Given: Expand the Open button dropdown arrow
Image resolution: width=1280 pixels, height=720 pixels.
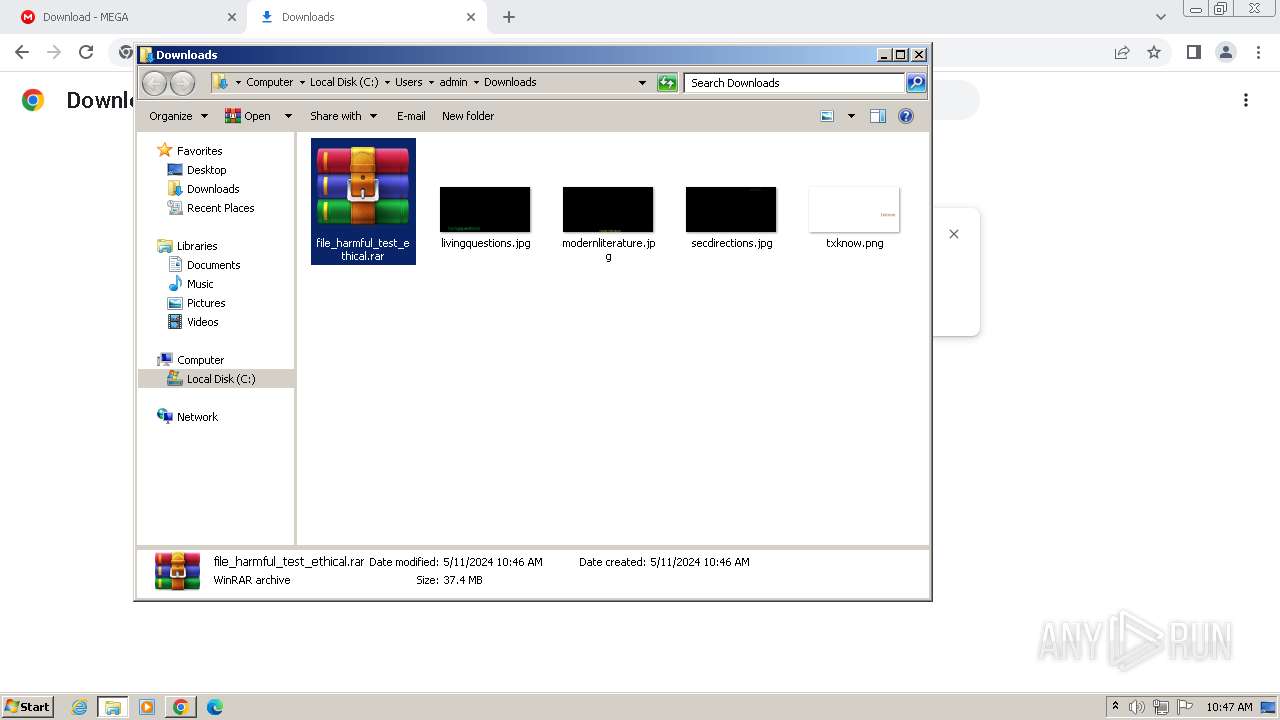Looking at the screenshot, I should pyautogui.click(x=288, y=116).
